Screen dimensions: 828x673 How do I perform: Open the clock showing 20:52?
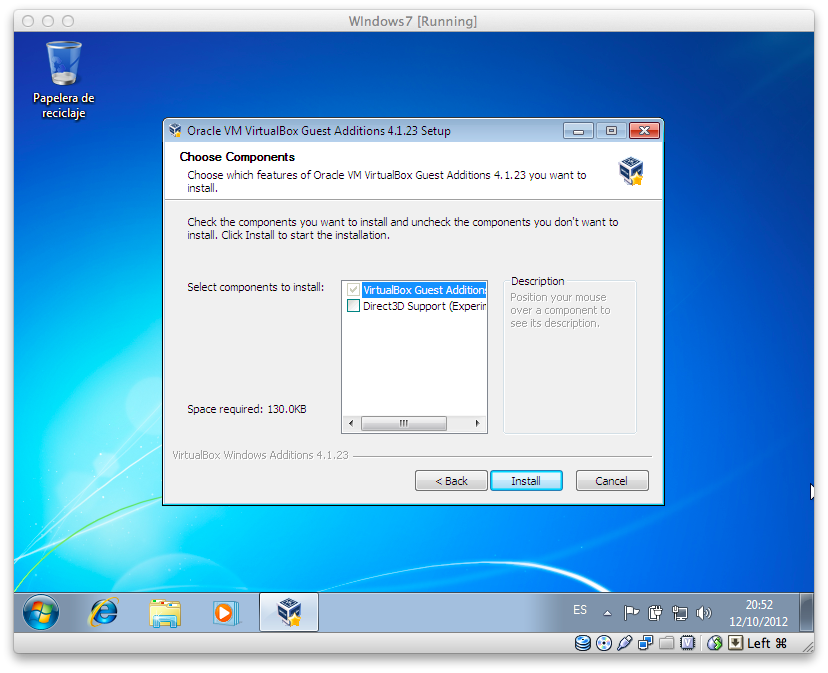click(x=759, y=613)
